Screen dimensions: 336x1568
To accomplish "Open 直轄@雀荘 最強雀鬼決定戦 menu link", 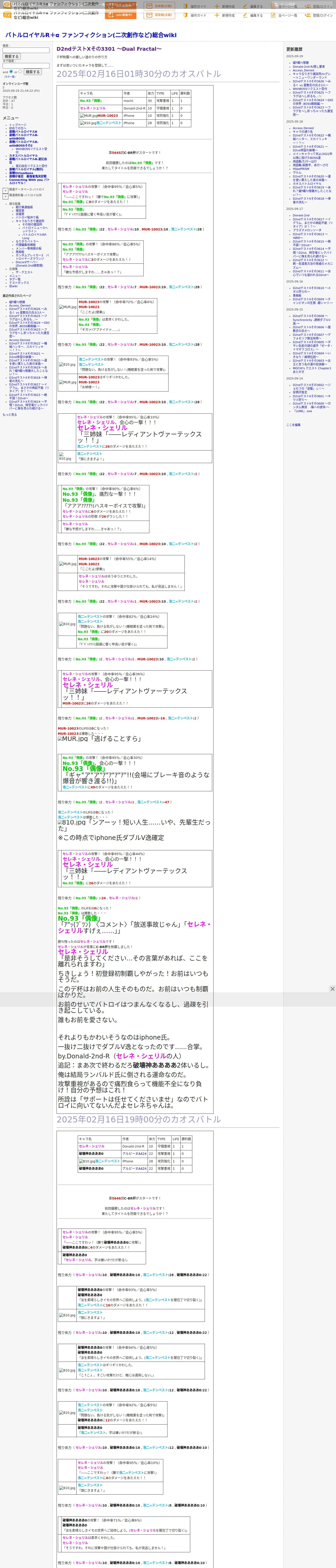I will pyautogui.click(x=27, y=176).
